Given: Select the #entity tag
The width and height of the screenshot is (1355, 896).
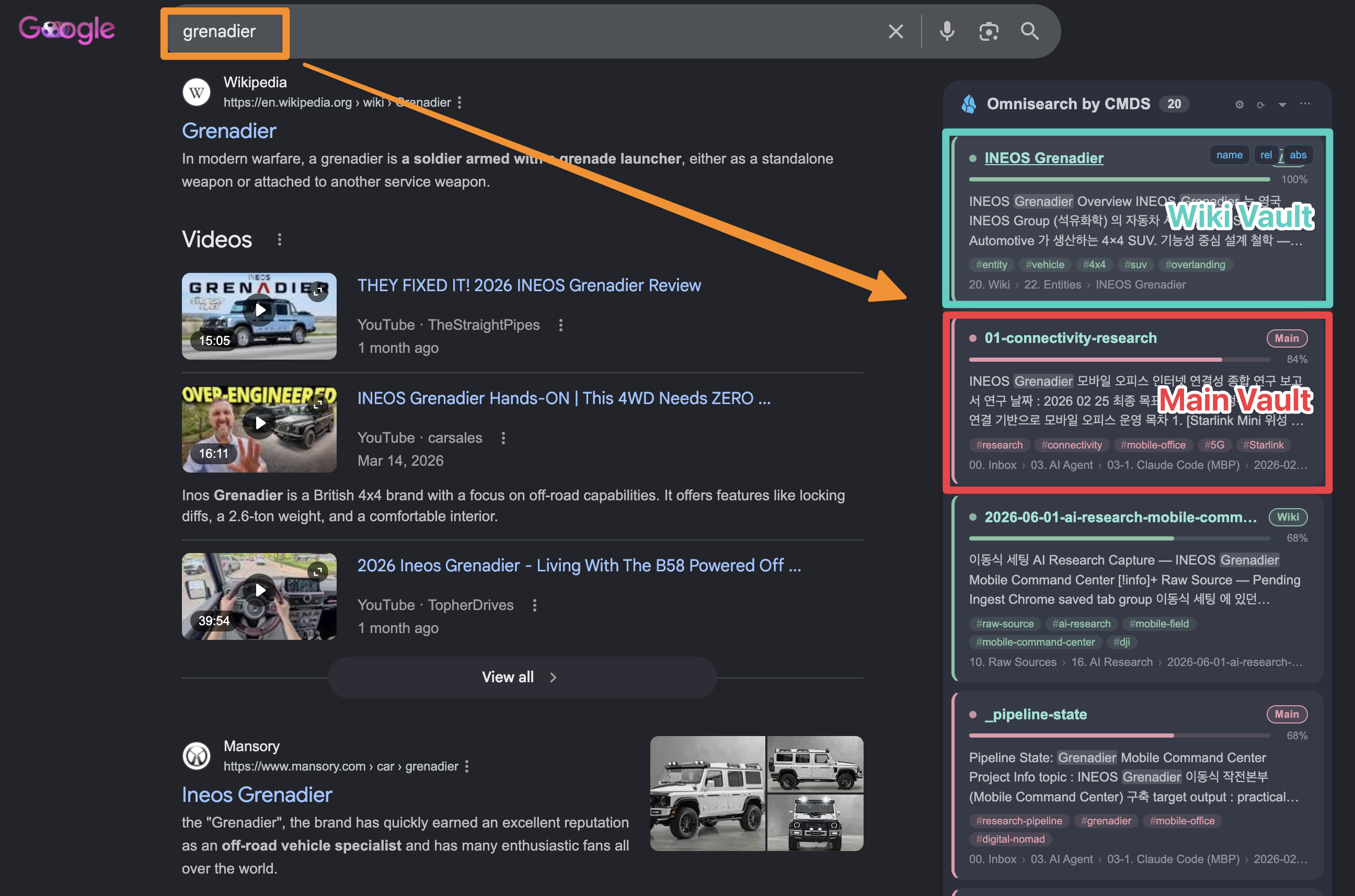Looking at the screenshot, I should pyautogui.click(x=992, y=265).
